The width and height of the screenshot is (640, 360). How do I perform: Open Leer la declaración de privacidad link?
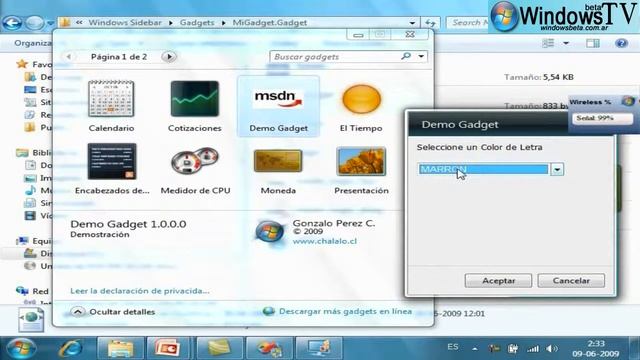(140, 291)
